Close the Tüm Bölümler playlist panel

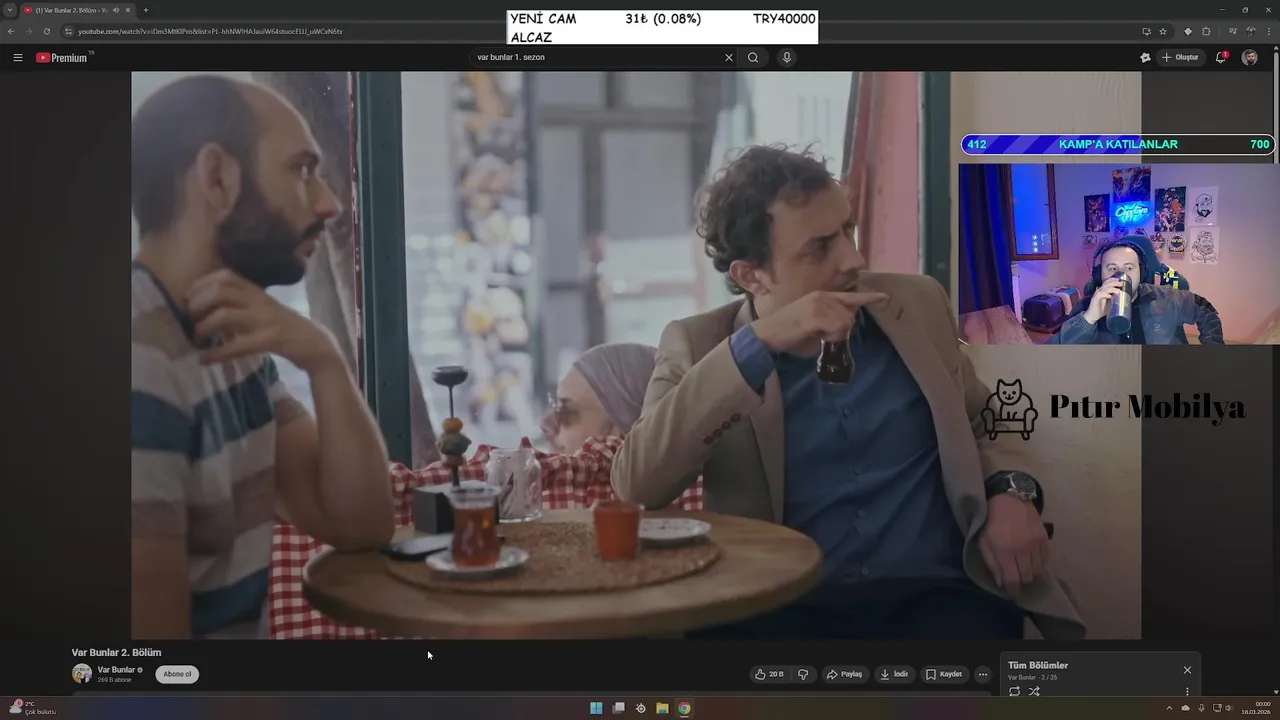1187,670
